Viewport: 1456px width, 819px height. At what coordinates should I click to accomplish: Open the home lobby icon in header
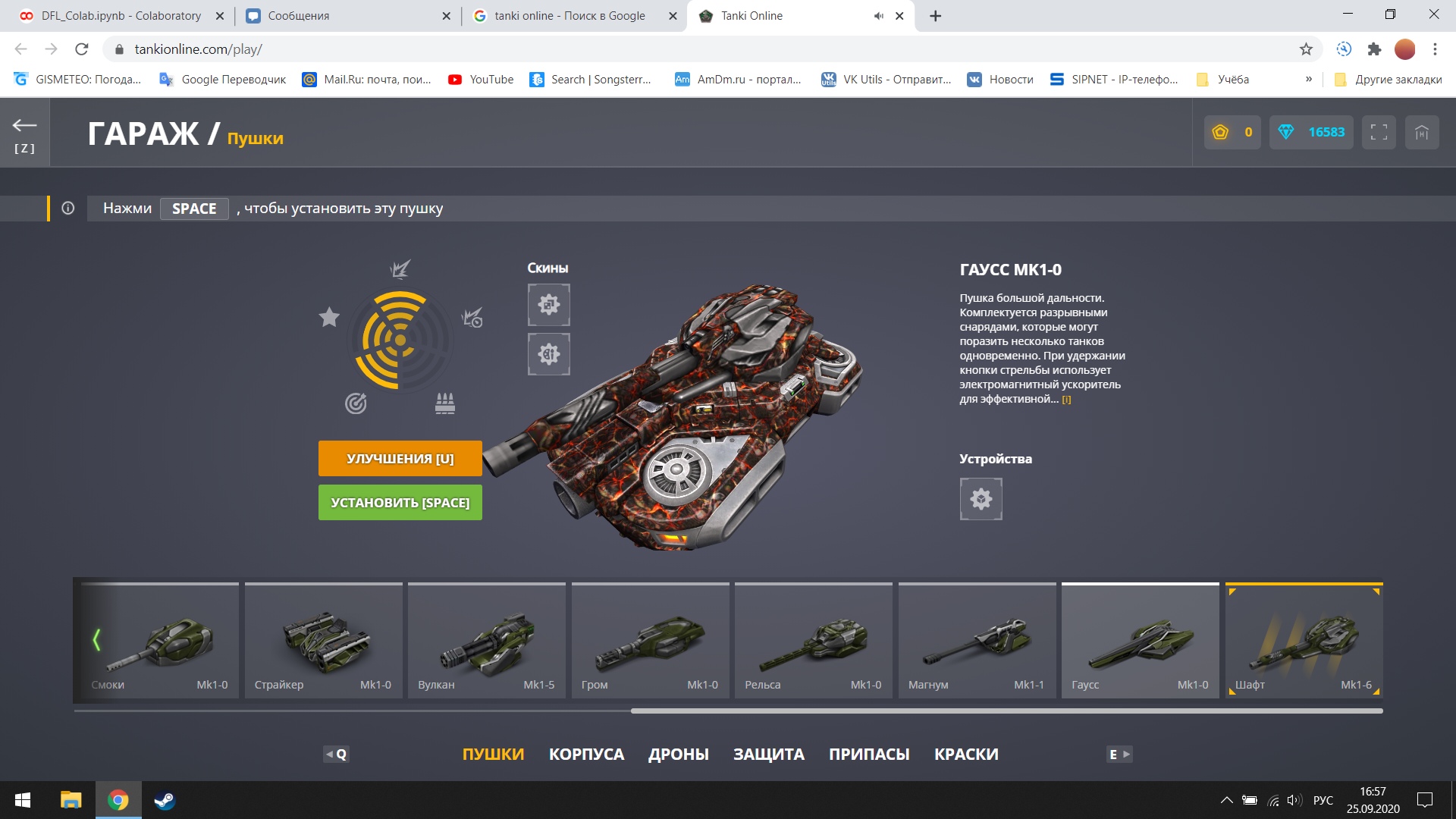1422,132
